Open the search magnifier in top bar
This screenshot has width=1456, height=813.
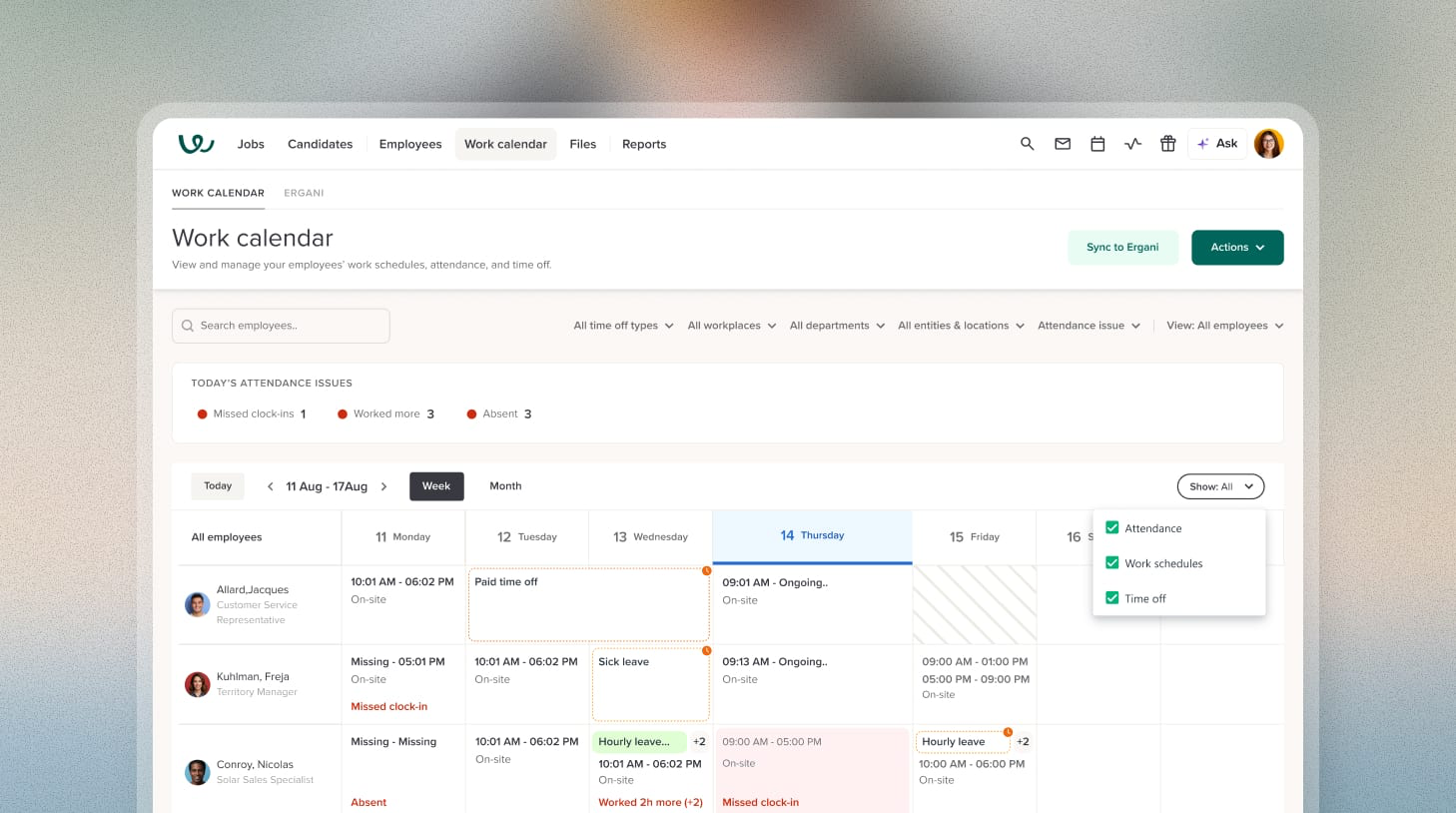tap(1027, 144)
